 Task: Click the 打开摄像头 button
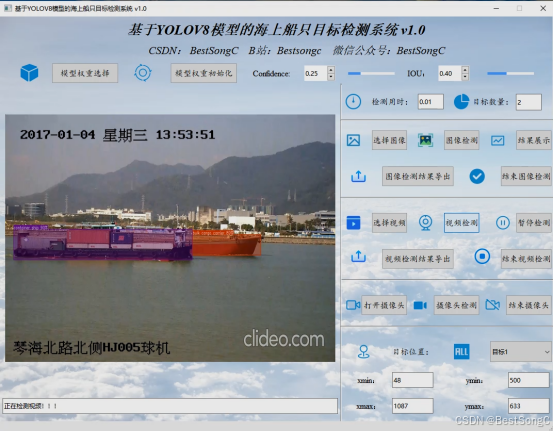(x=384, y=305)
